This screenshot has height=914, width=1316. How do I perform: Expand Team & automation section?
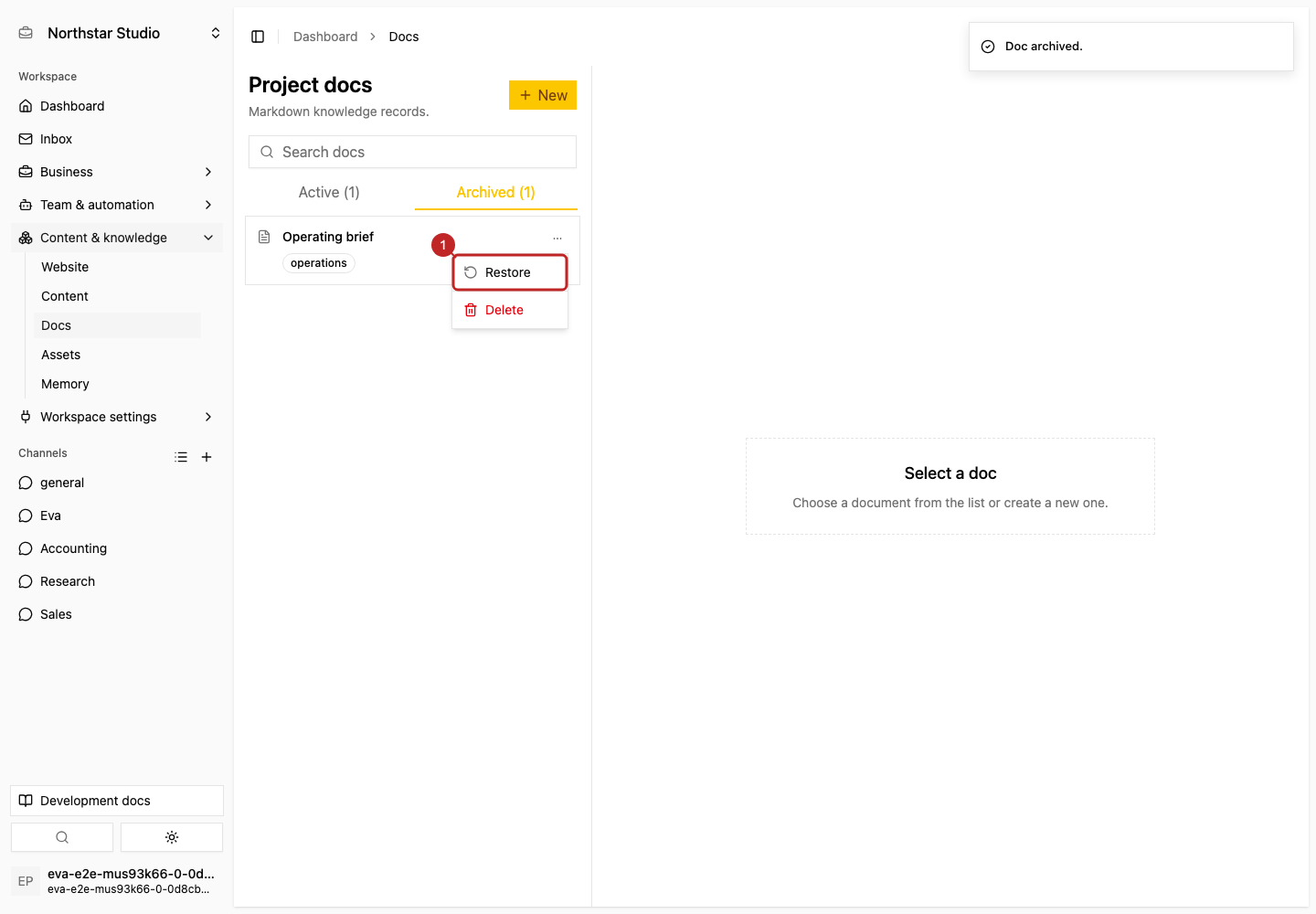tap(117, 205)
